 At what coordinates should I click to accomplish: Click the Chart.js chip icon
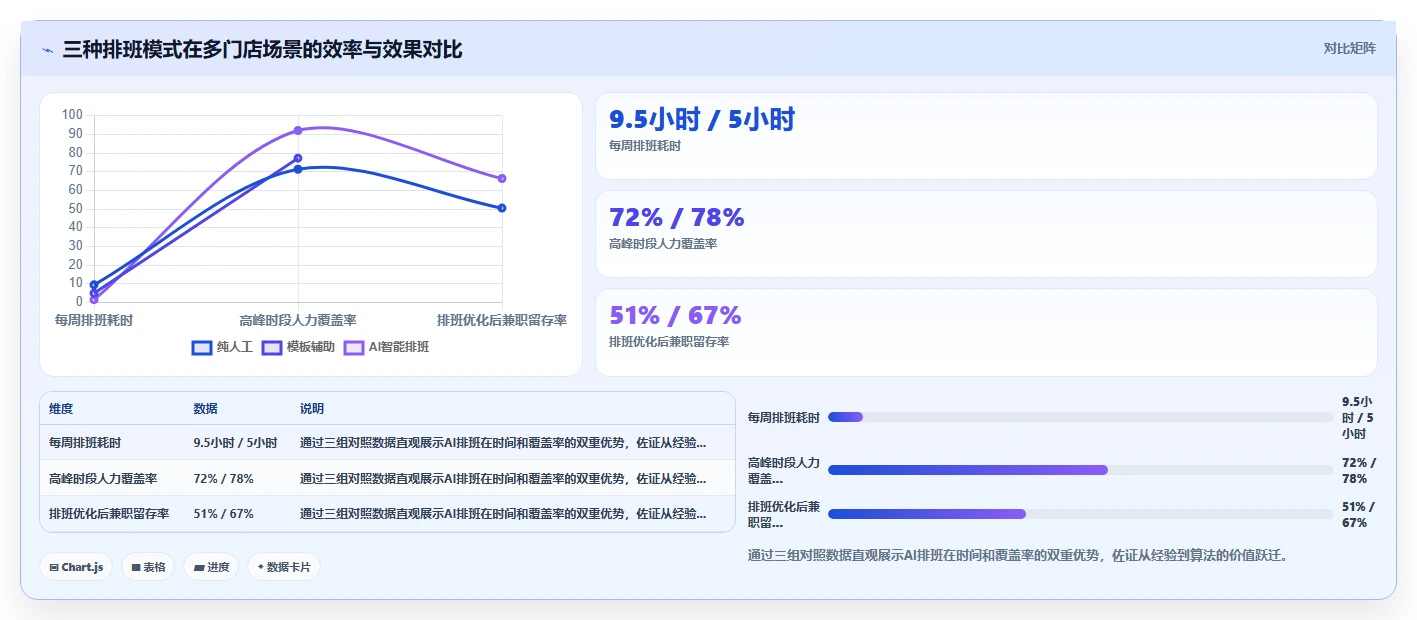54,567
